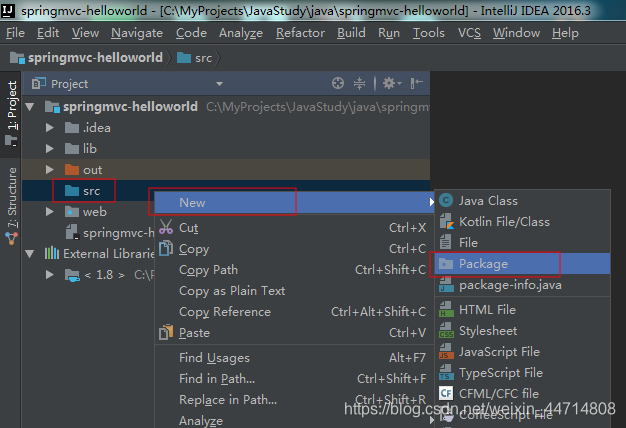Open the Project panel settings gear
This screenshot has height=428, width=626.
click(x=392, y=83)
